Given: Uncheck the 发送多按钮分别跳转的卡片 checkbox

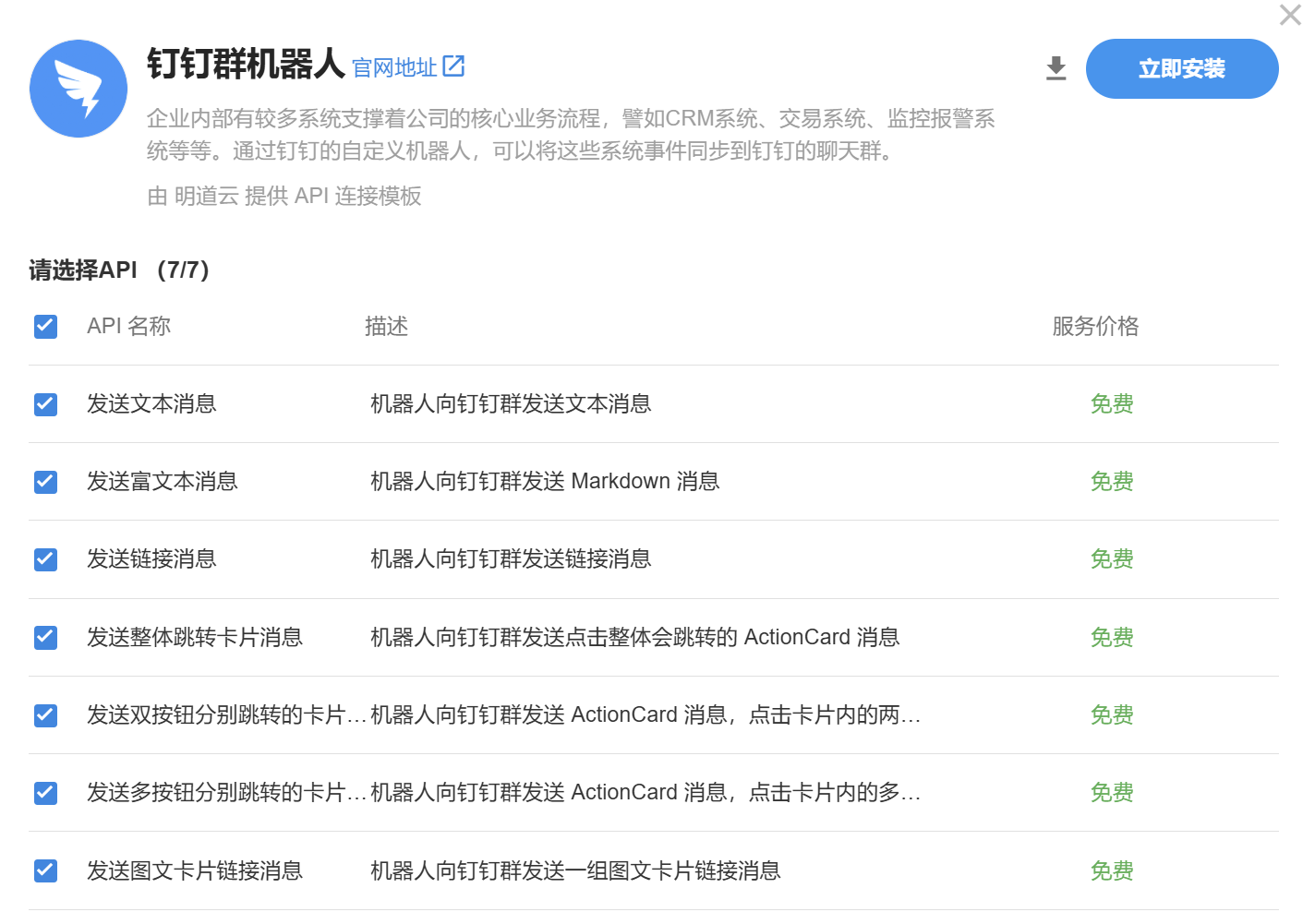Looking at the screenshot, I should 45,793.
